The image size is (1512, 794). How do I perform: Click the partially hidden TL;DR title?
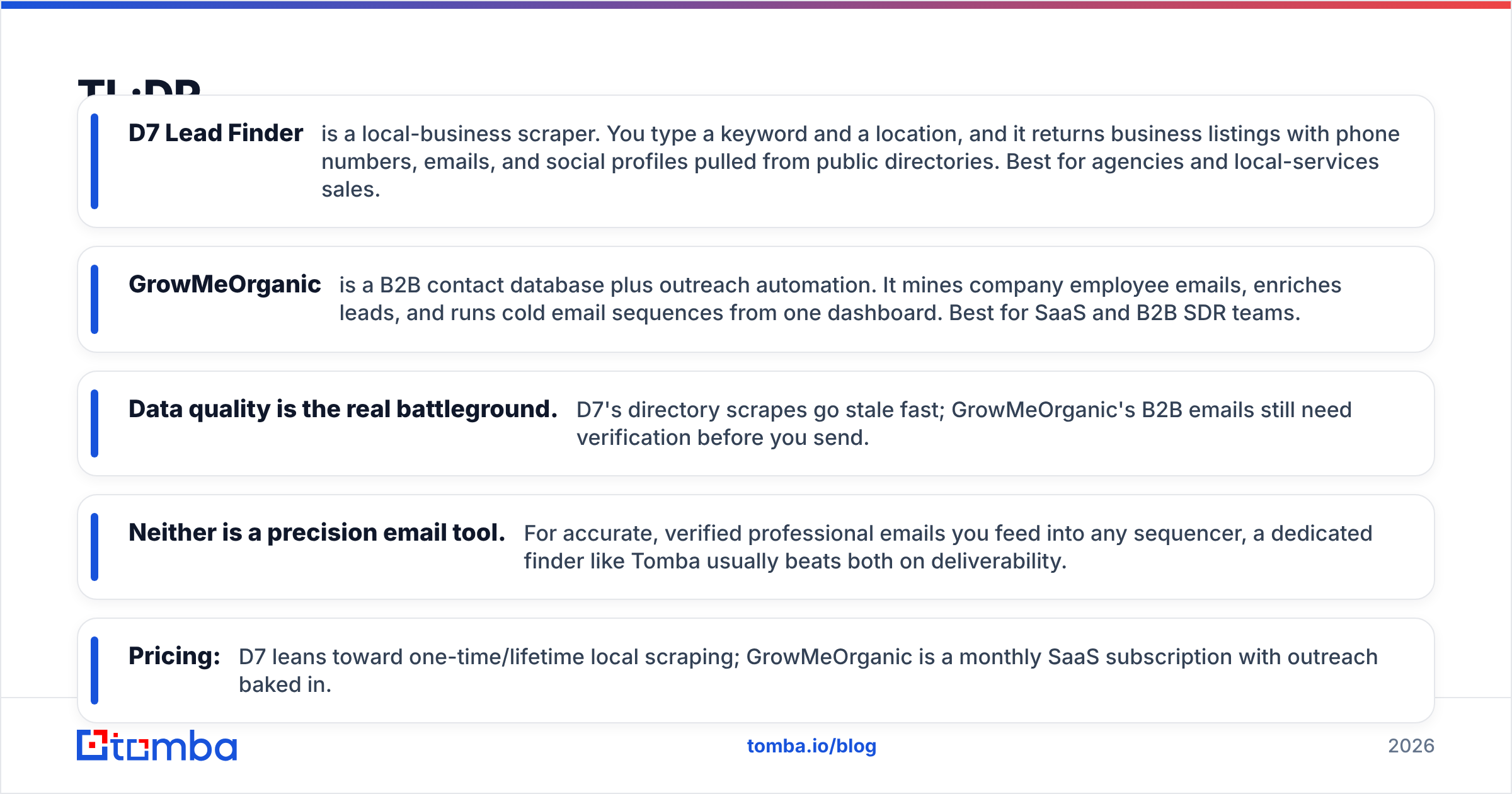click(x=139, y=86)
